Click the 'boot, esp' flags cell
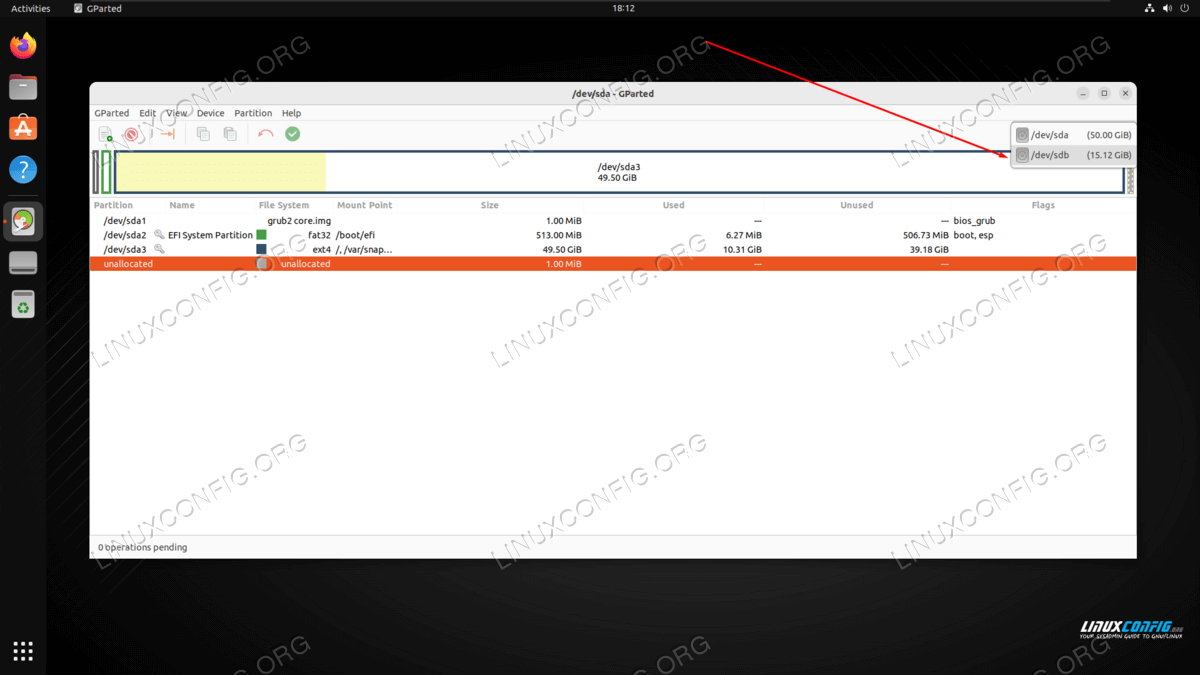This screenshot has height=675, width=1200. (x=973, y=235)
